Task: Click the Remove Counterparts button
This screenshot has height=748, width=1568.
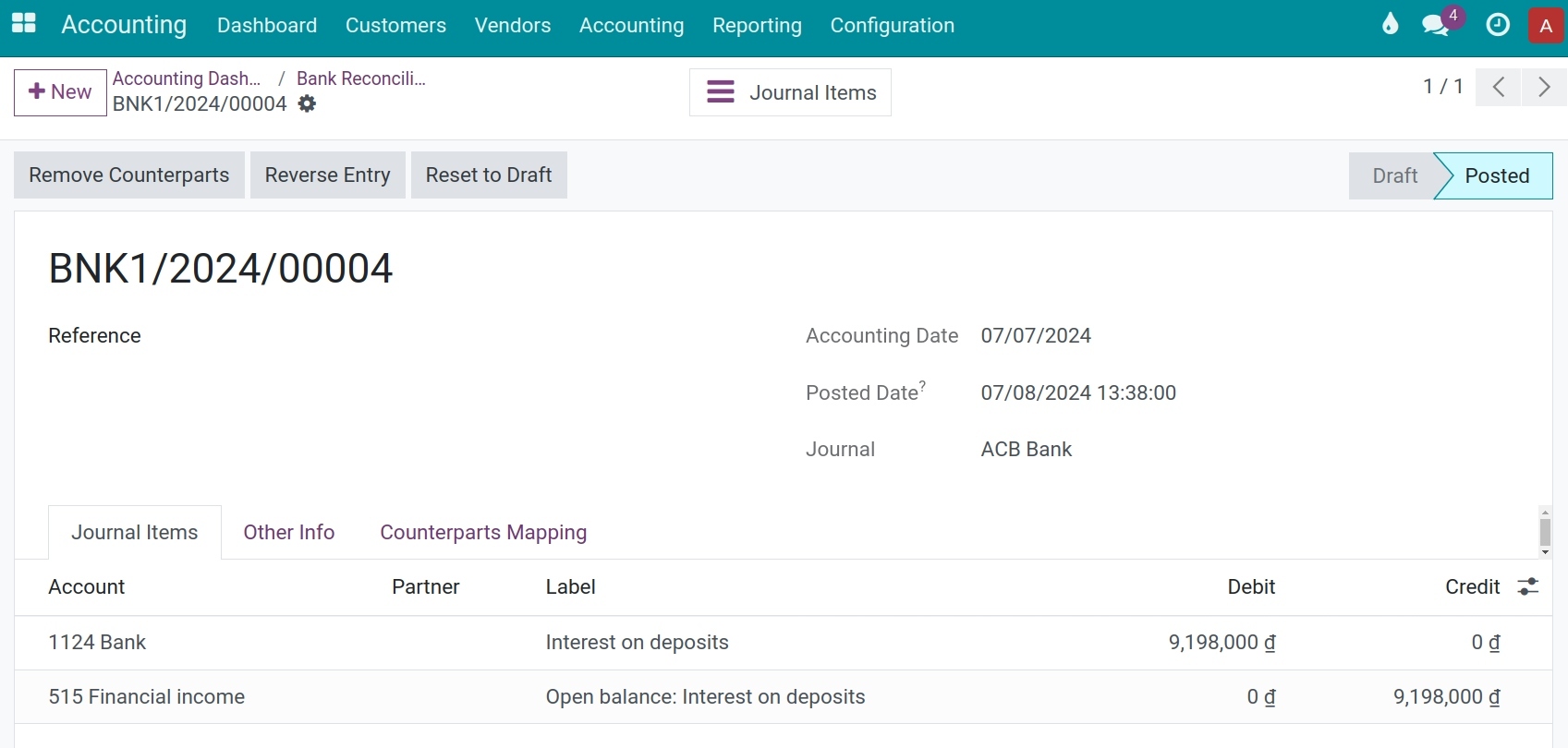Action: pos(128,175)
